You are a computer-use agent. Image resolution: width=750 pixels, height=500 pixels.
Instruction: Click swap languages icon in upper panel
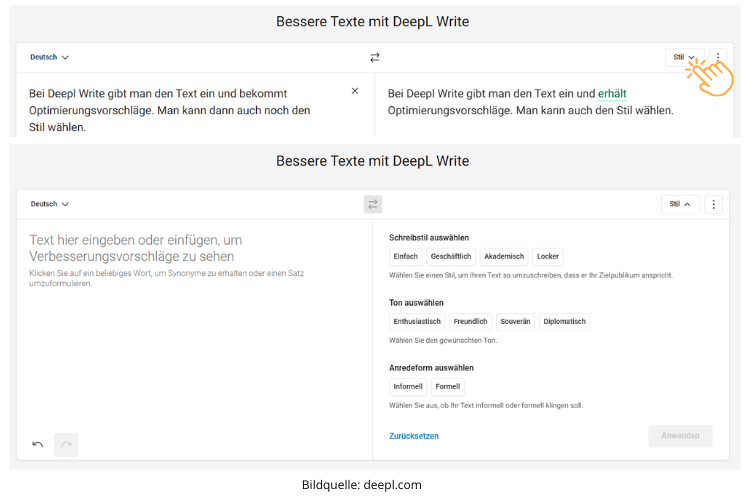(x=375, y=57)
